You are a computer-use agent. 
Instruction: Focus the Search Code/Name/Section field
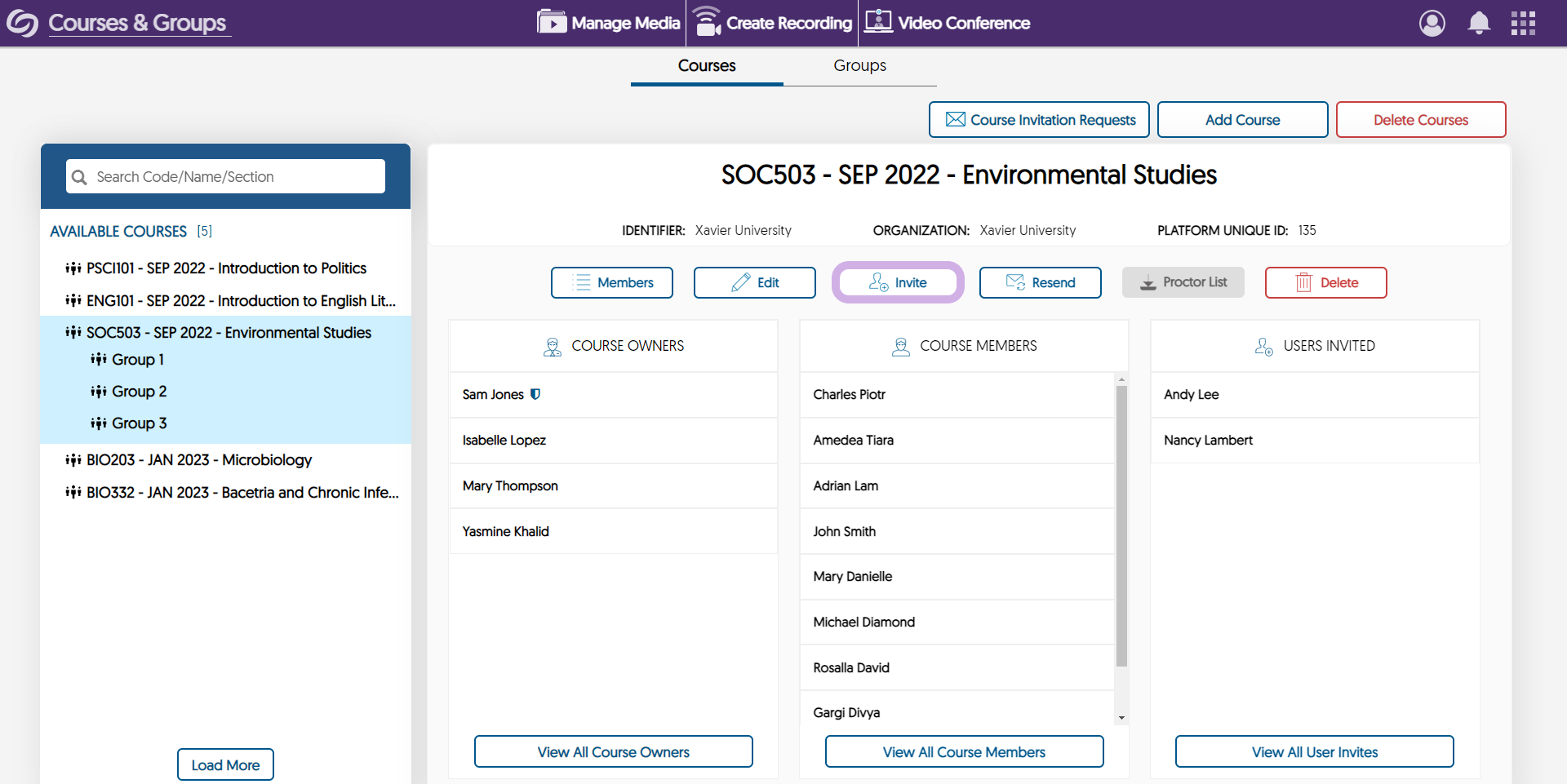pos(225,176)
